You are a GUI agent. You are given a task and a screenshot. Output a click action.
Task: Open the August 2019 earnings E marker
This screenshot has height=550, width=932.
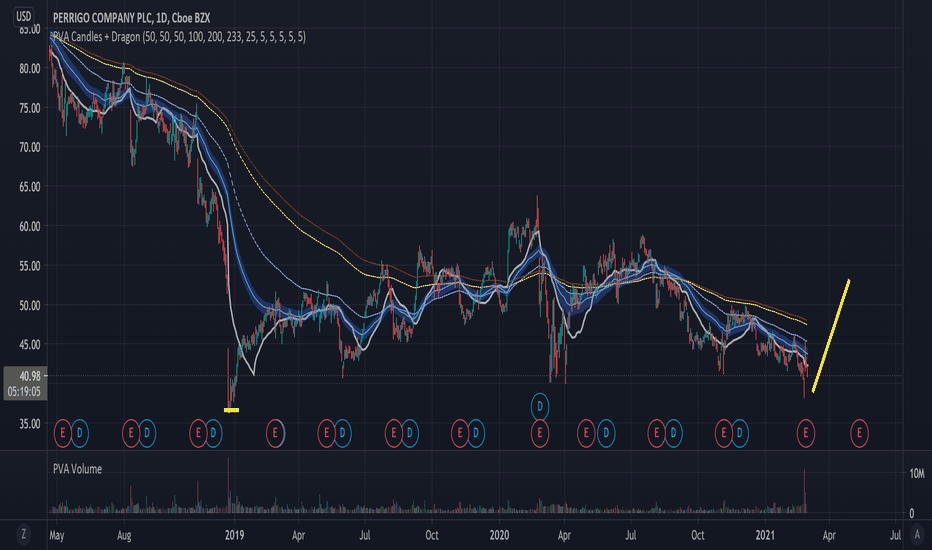pos(393,433)
